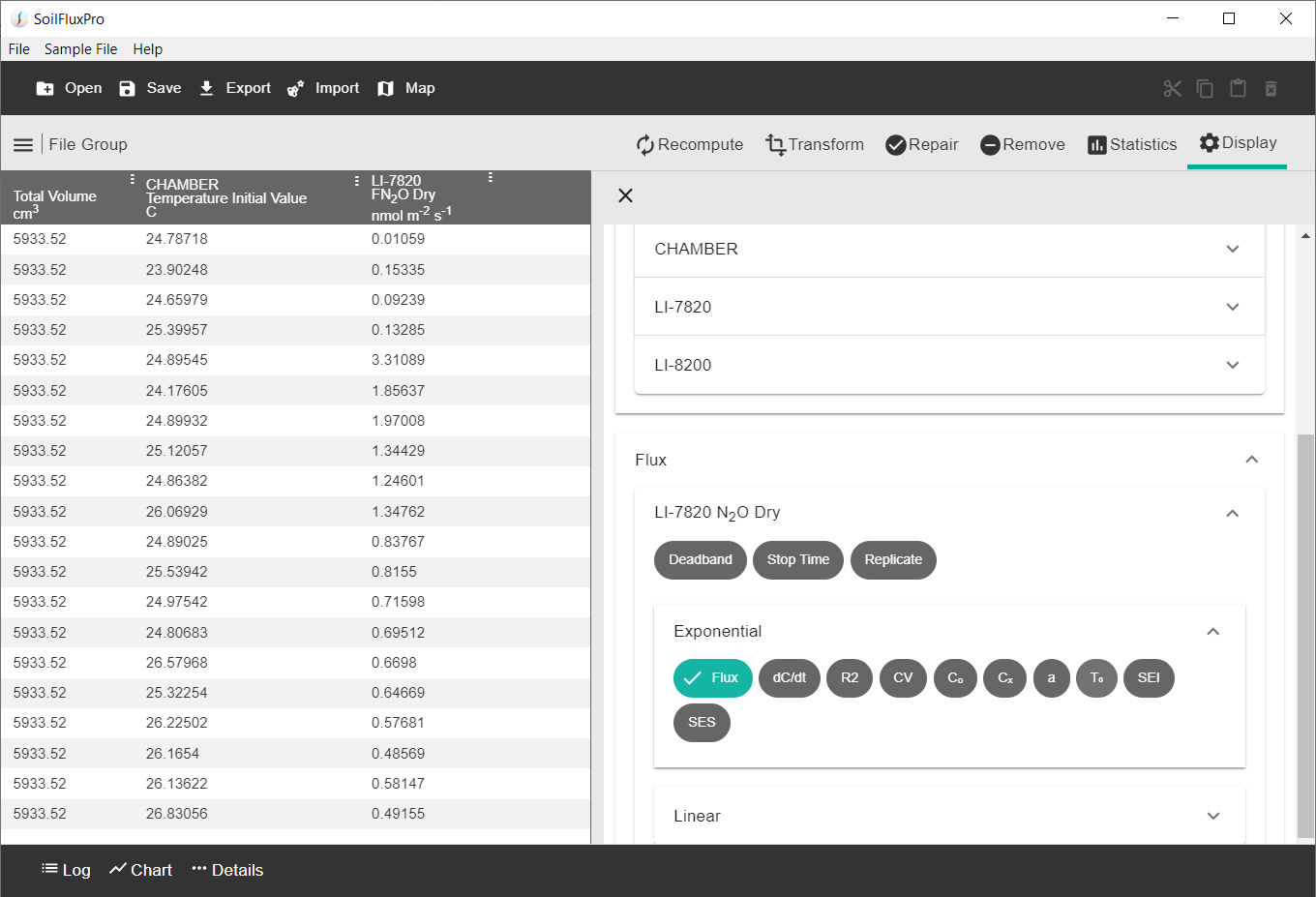Image resolution: width=1316 pixels, height=897 pixels.
Task: Click the Display panel vertical scrollbar thumb
Action: pyautogui.click(x=1305, y=635)
